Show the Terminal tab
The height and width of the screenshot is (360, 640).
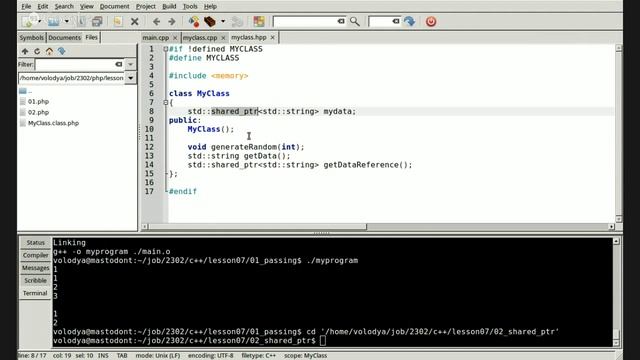pos(36,293)
